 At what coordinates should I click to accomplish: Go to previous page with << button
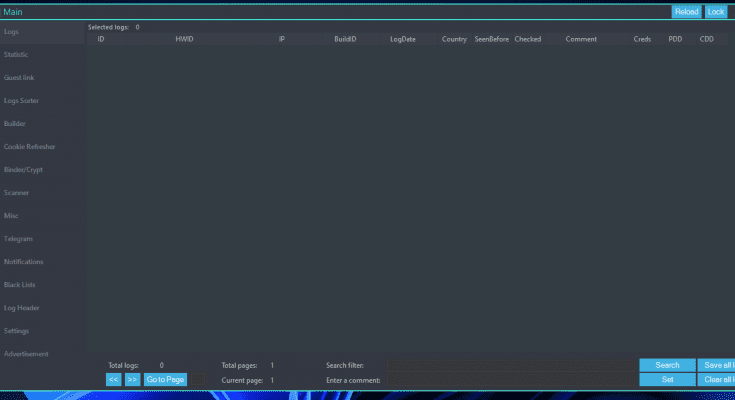pyautogui.click(x=113, y=380)
